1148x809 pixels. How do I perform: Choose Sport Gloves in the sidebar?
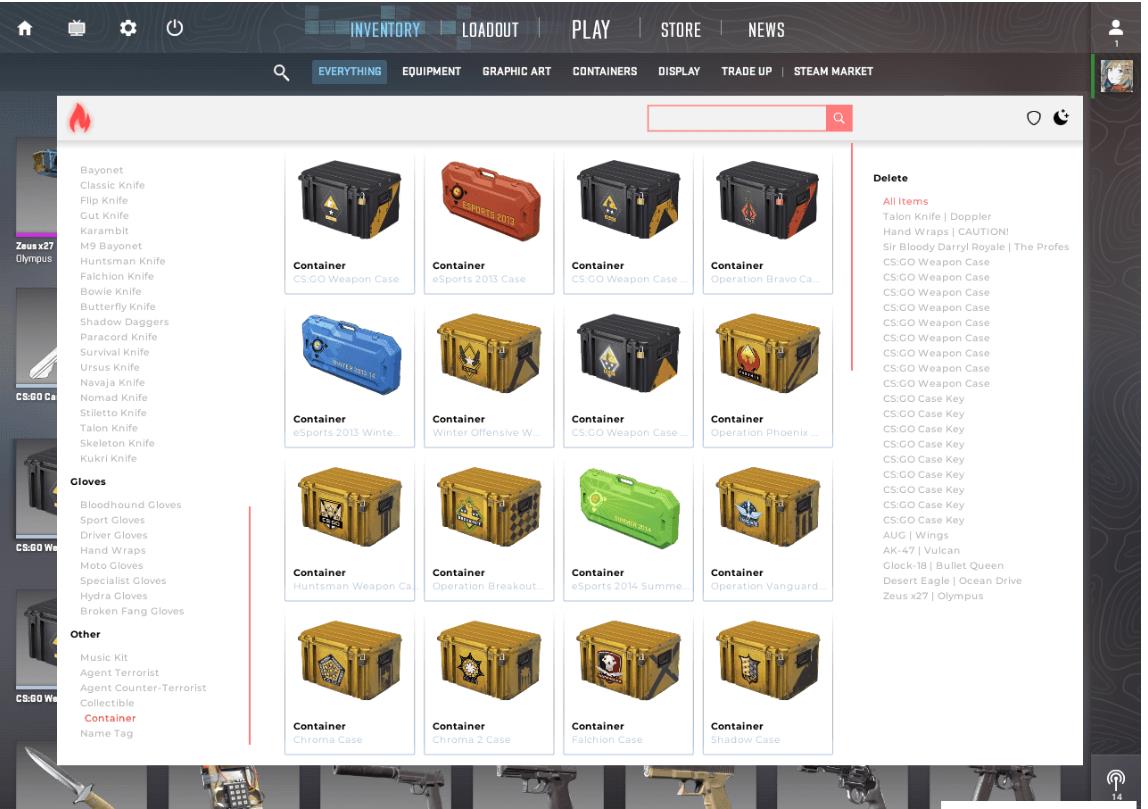(x=112, y=520)
